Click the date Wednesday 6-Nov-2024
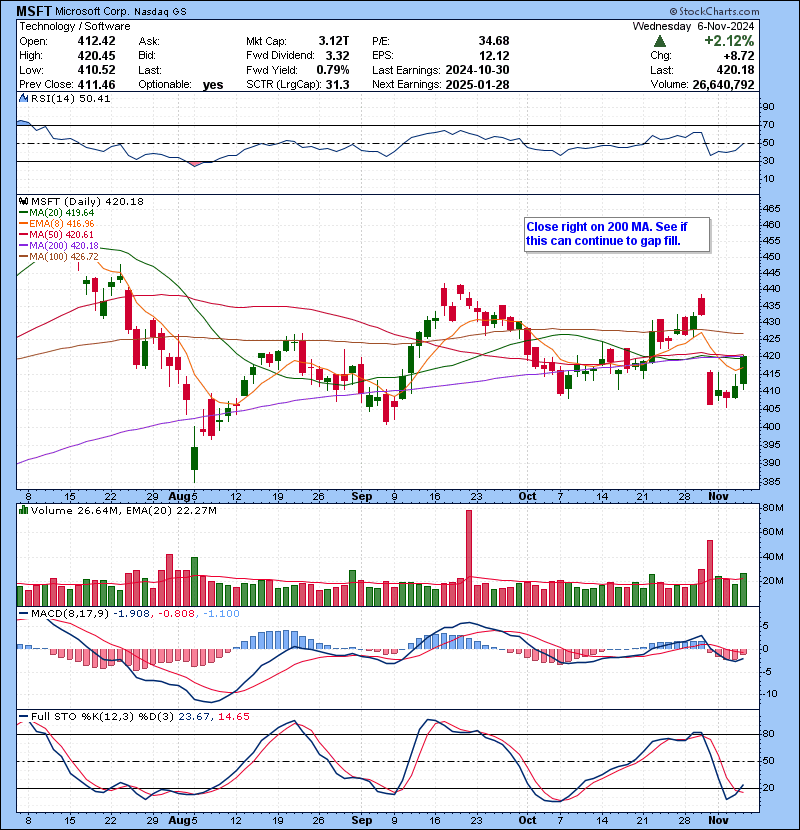 694,26
